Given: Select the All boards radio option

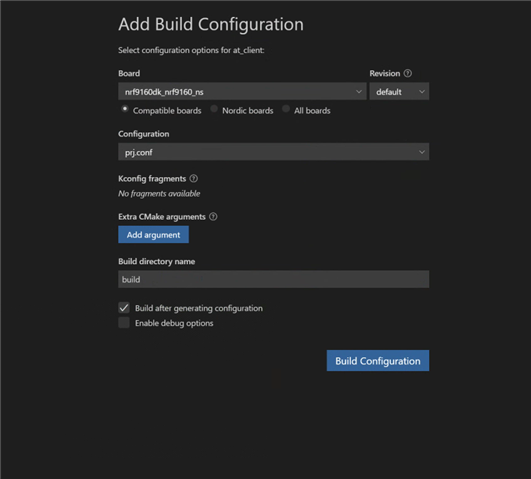Looking at the screenshot, I should (286, 109).
